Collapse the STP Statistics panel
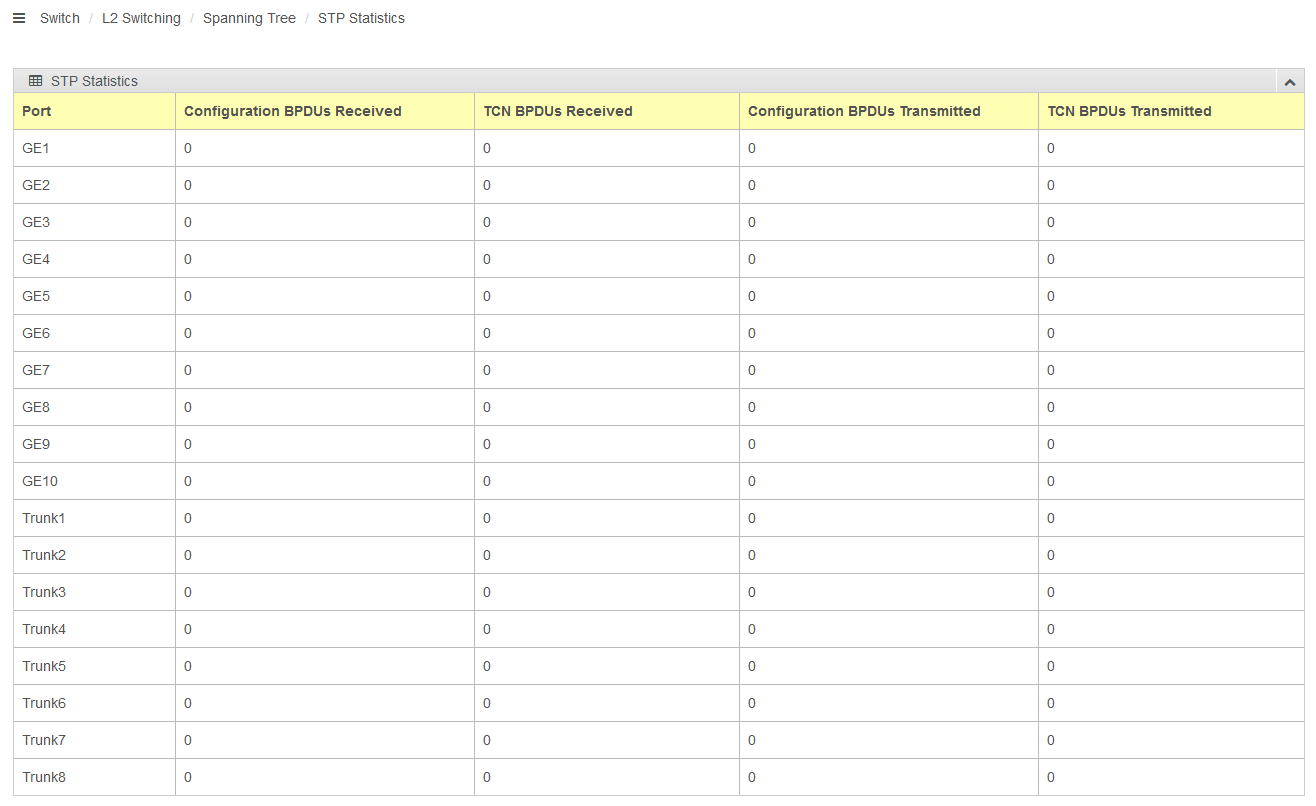 pyautogui.click(x=1289, y=82)
